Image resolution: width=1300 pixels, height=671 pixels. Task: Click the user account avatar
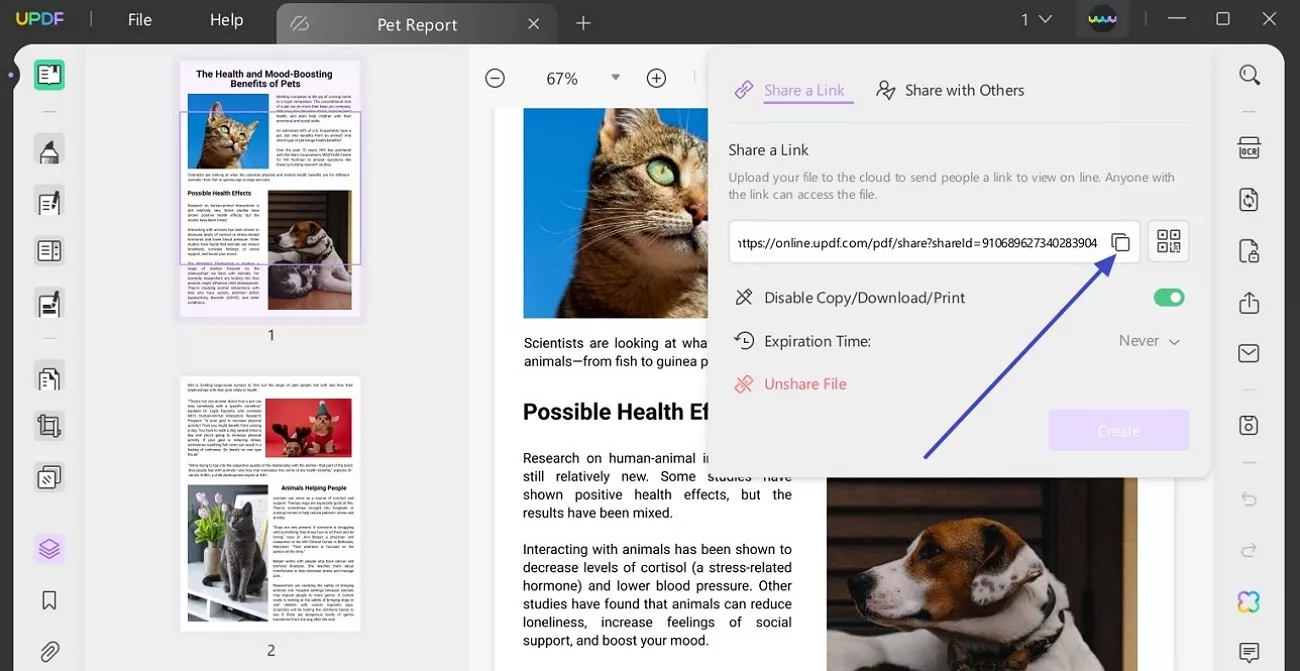(x=1102, y=20)
